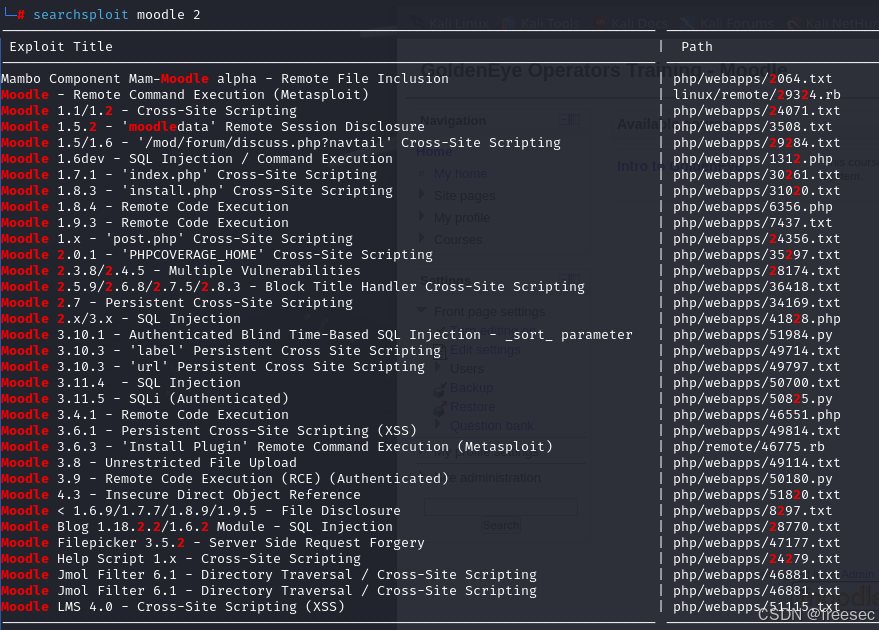
Task: Click path 'php/remote/46775.rb'
Action: 748,446
